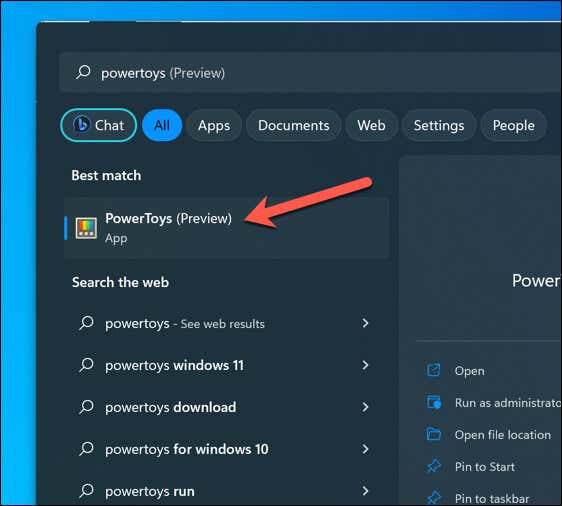Click the Pin to taskbar pin icon
The image size is (562, 506).
434,498
